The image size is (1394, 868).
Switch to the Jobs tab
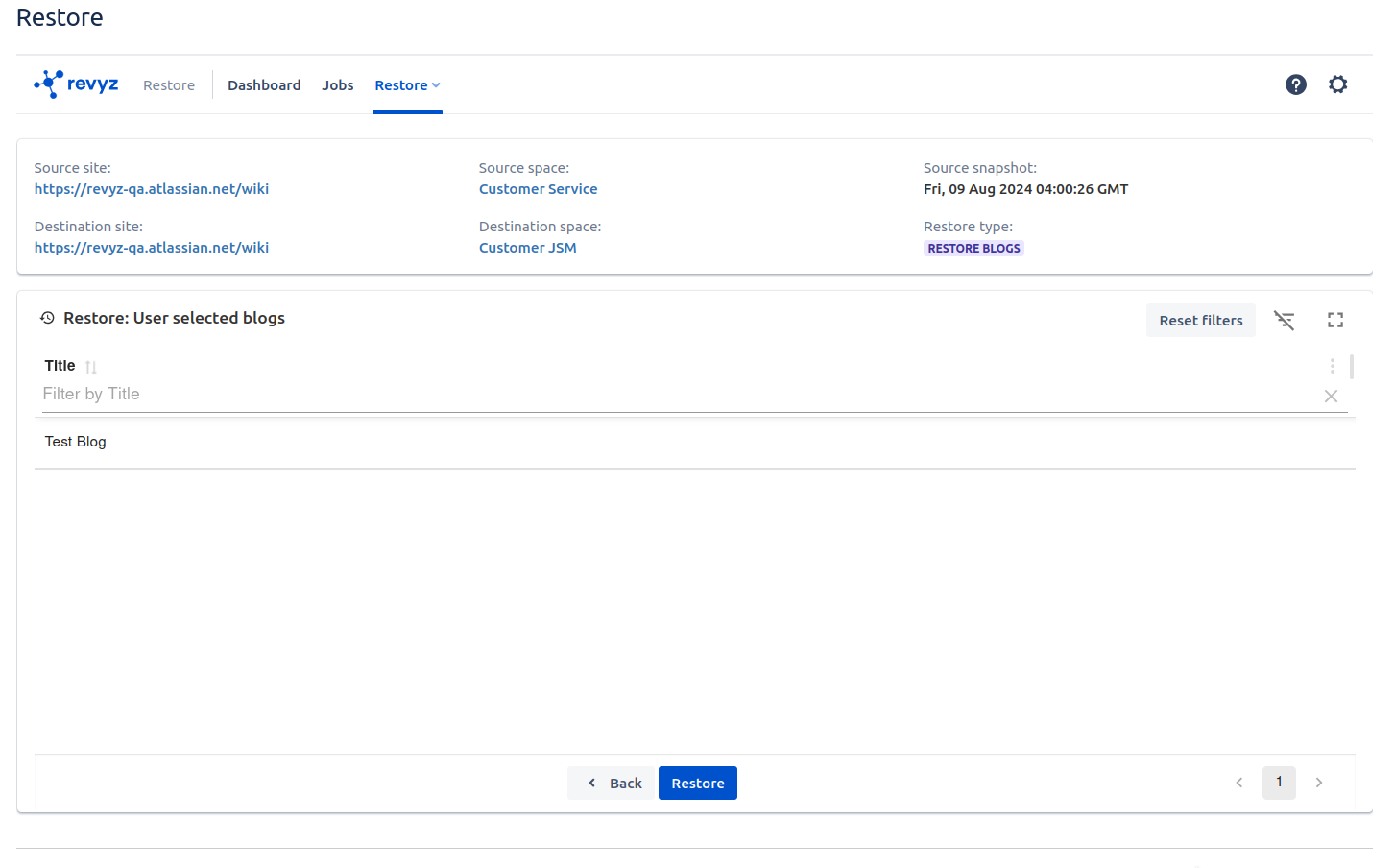[337, 85]
